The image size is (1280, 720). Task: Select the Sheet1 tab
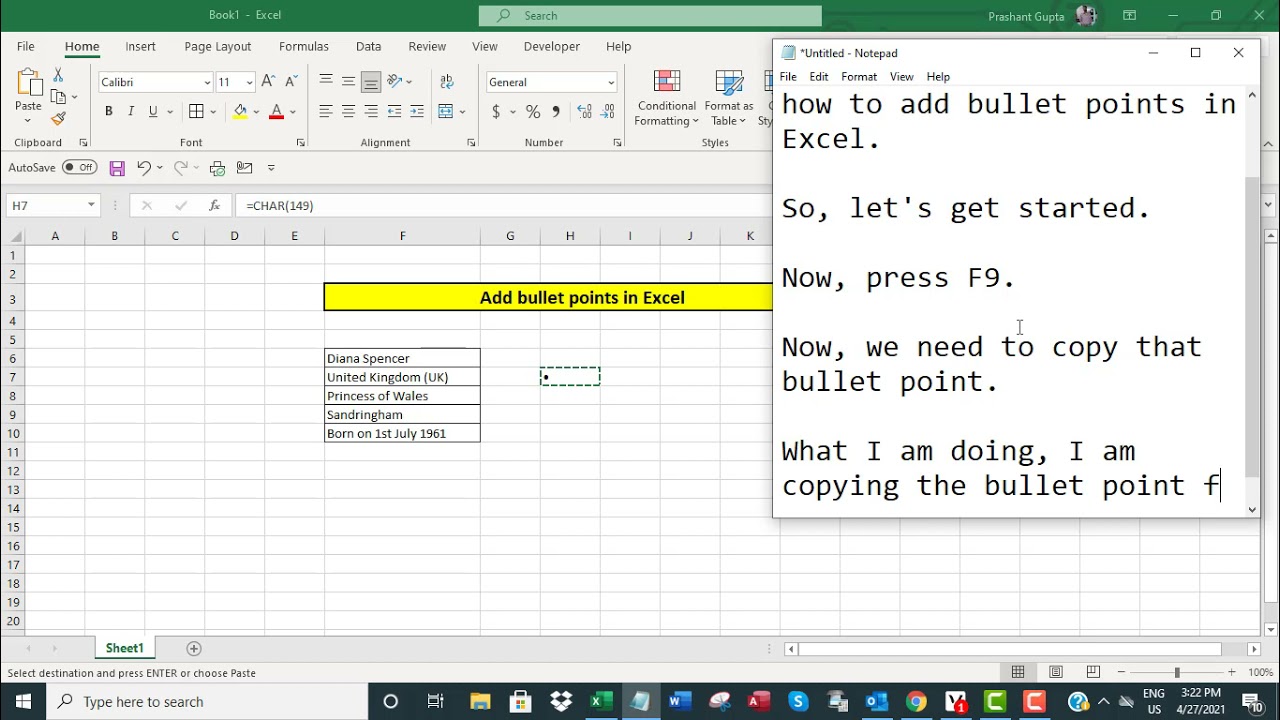pyautogui.click(x=125, y=648)
